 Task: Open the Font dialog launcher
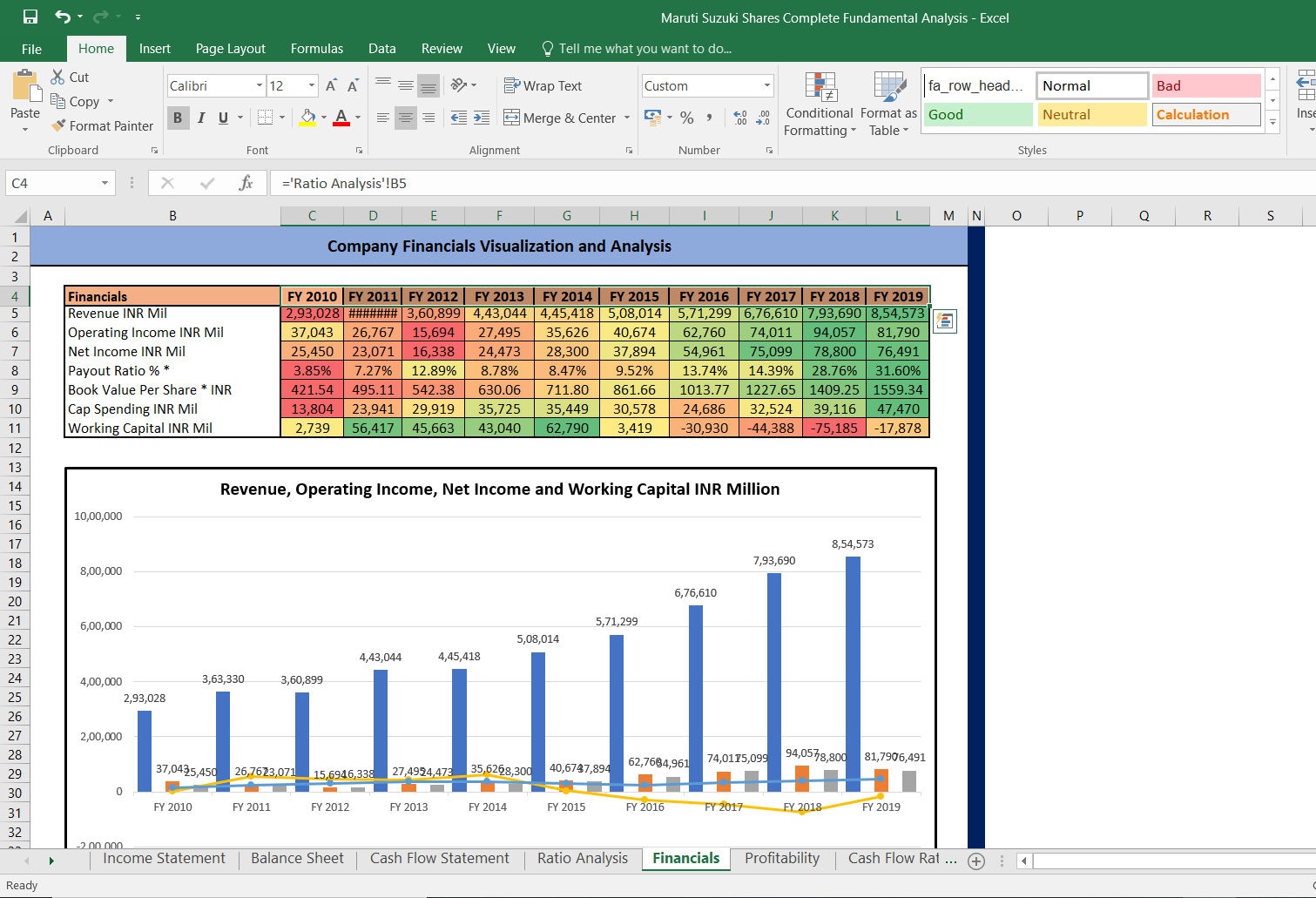(x=359, y=151)
